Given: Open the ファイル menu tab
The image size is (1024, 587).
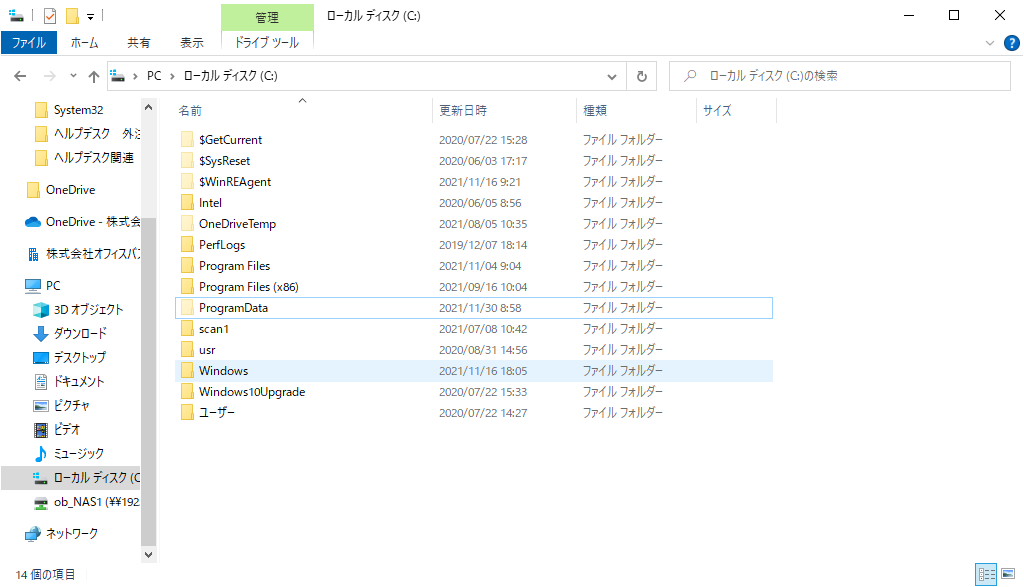Looking at the screenshot, I should click(x=28, y=43).
